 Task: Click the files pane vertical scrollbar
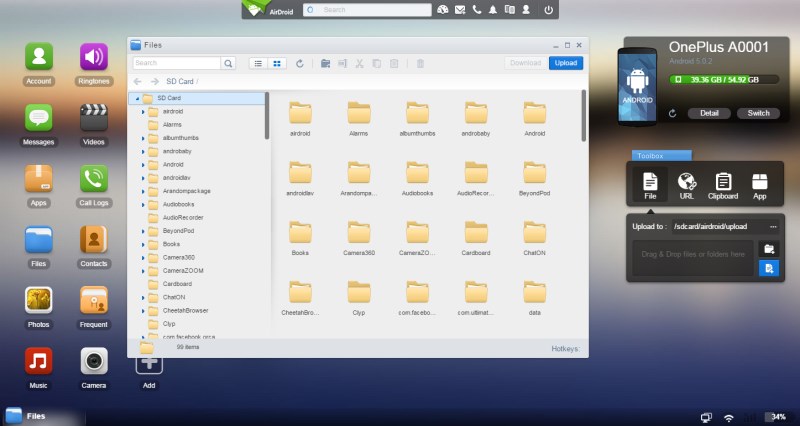(584, 116)
